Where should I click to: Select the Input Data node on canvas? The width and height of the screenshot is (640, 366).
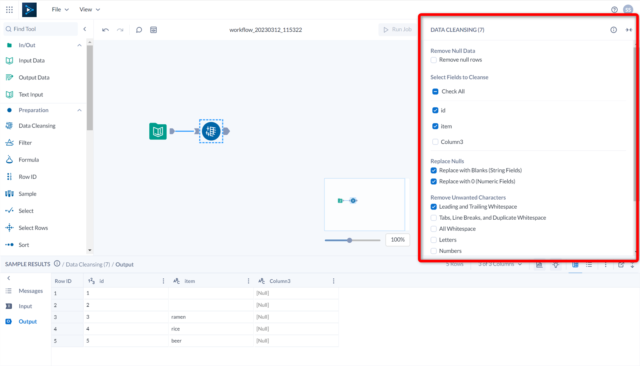click(x=158, y=131)
